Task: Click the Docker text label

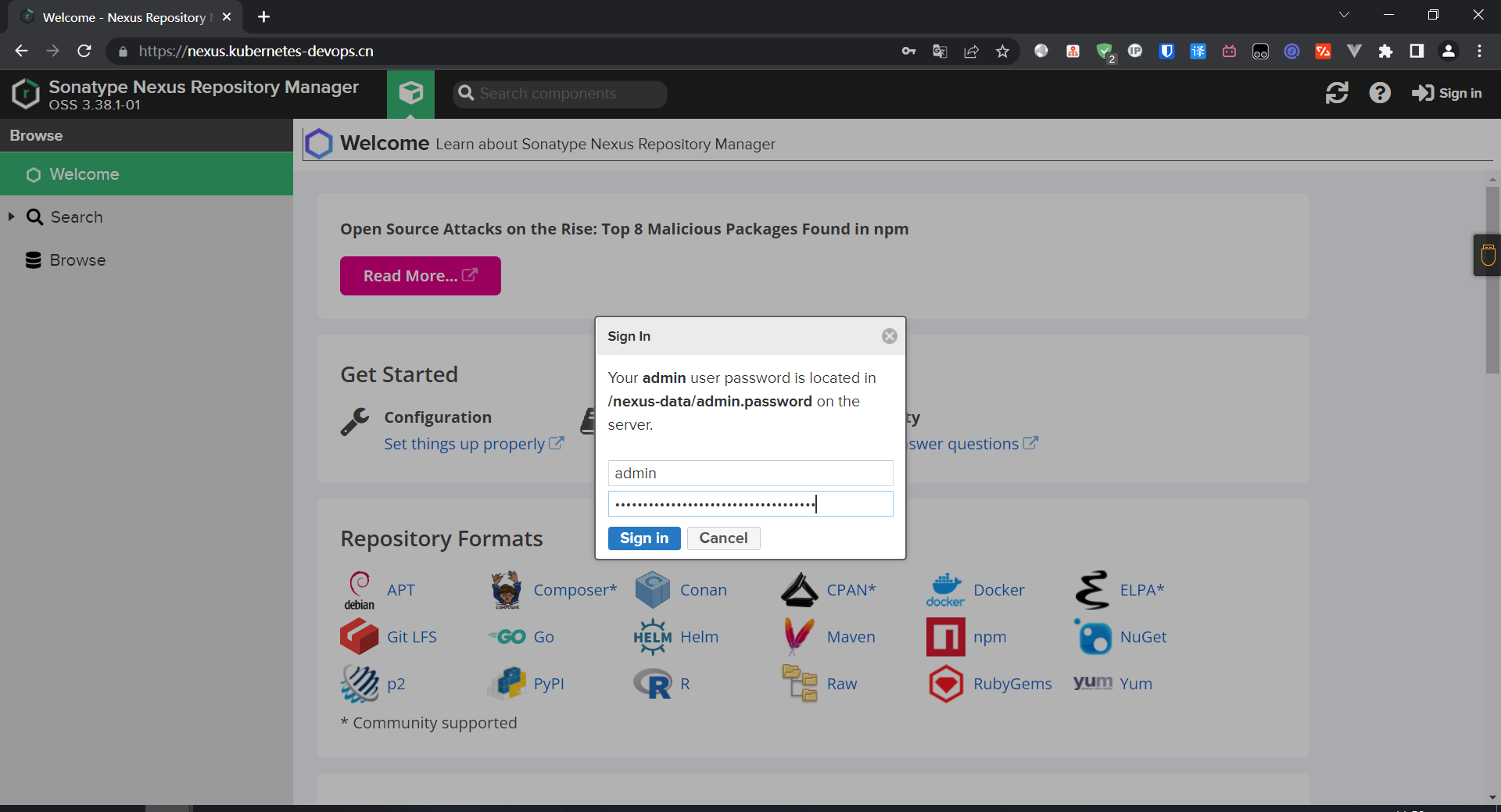Action: [999, 590]
